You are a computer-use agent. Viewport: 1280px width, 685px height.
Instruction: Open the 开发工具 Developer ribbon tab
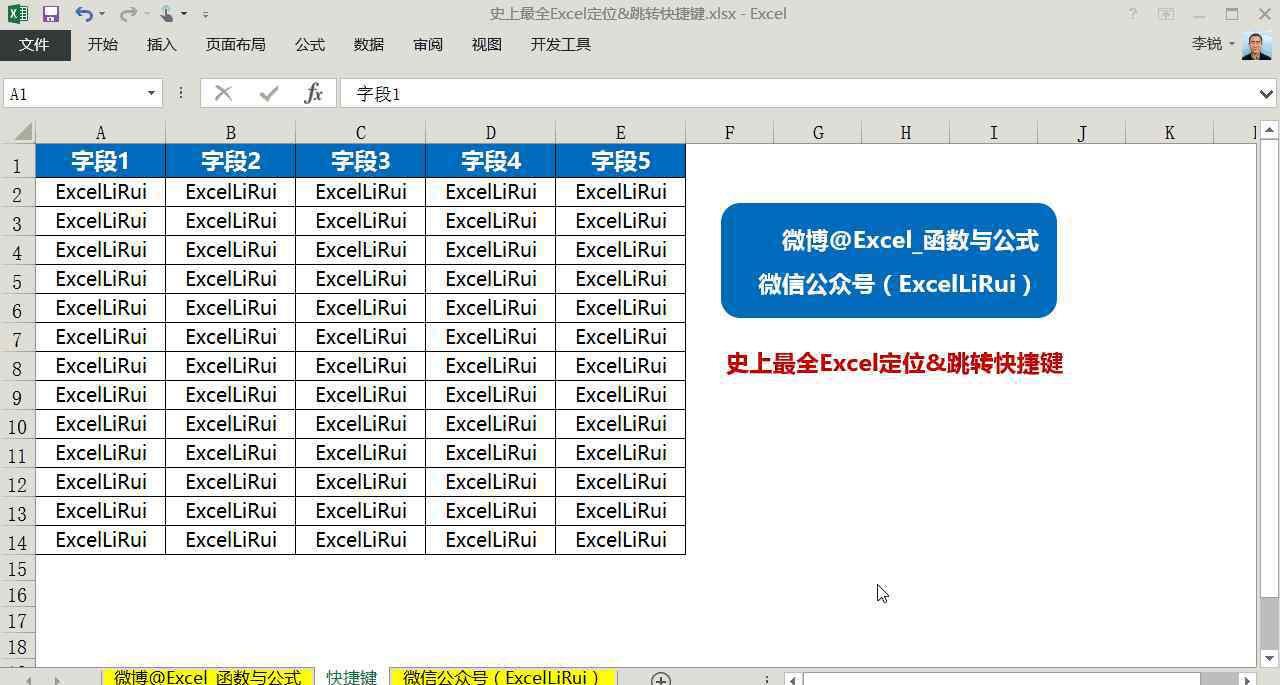click(561, 45)
